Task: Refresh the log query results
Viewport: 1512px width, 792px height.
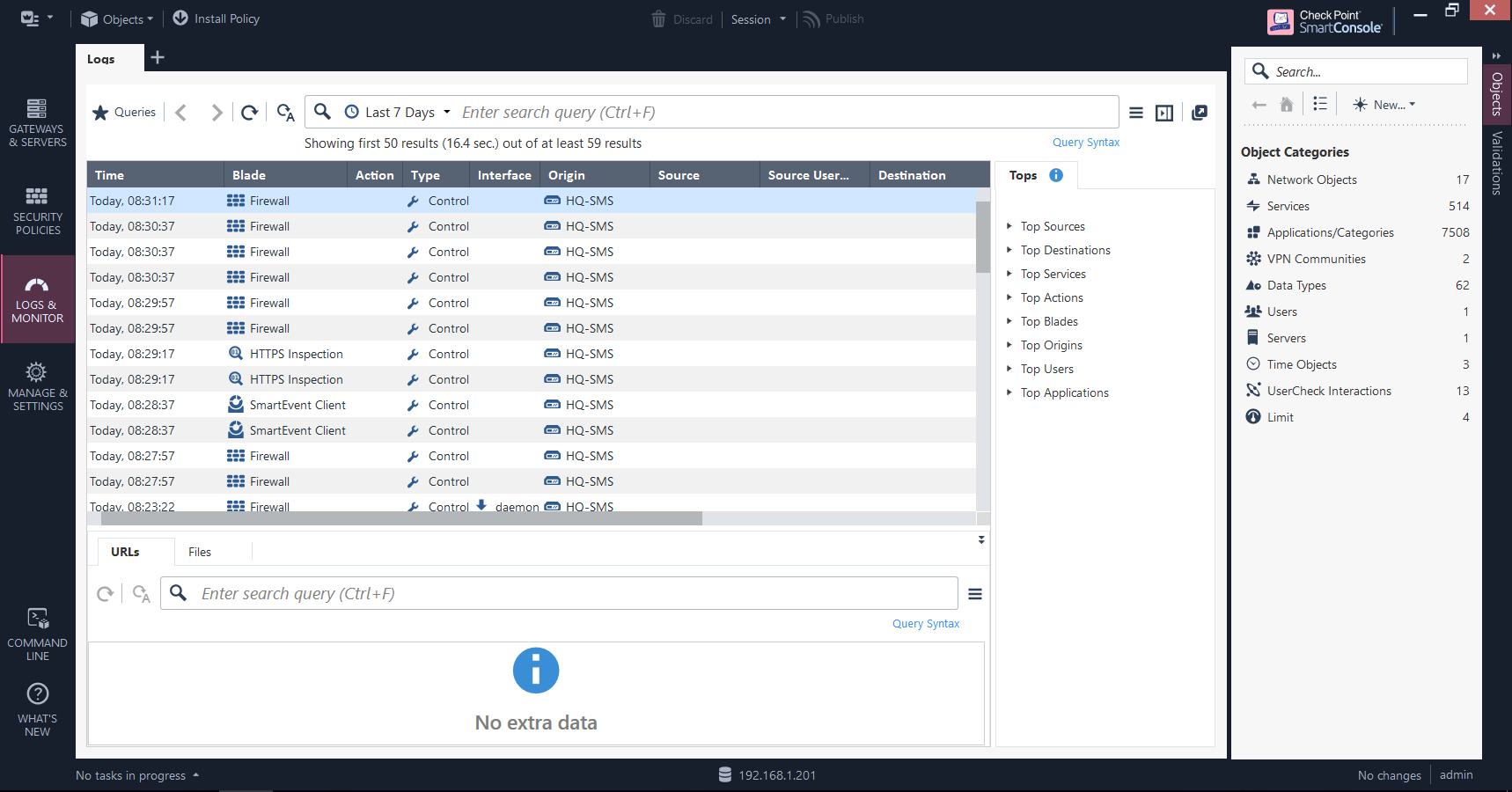Action: pos(250,112)
